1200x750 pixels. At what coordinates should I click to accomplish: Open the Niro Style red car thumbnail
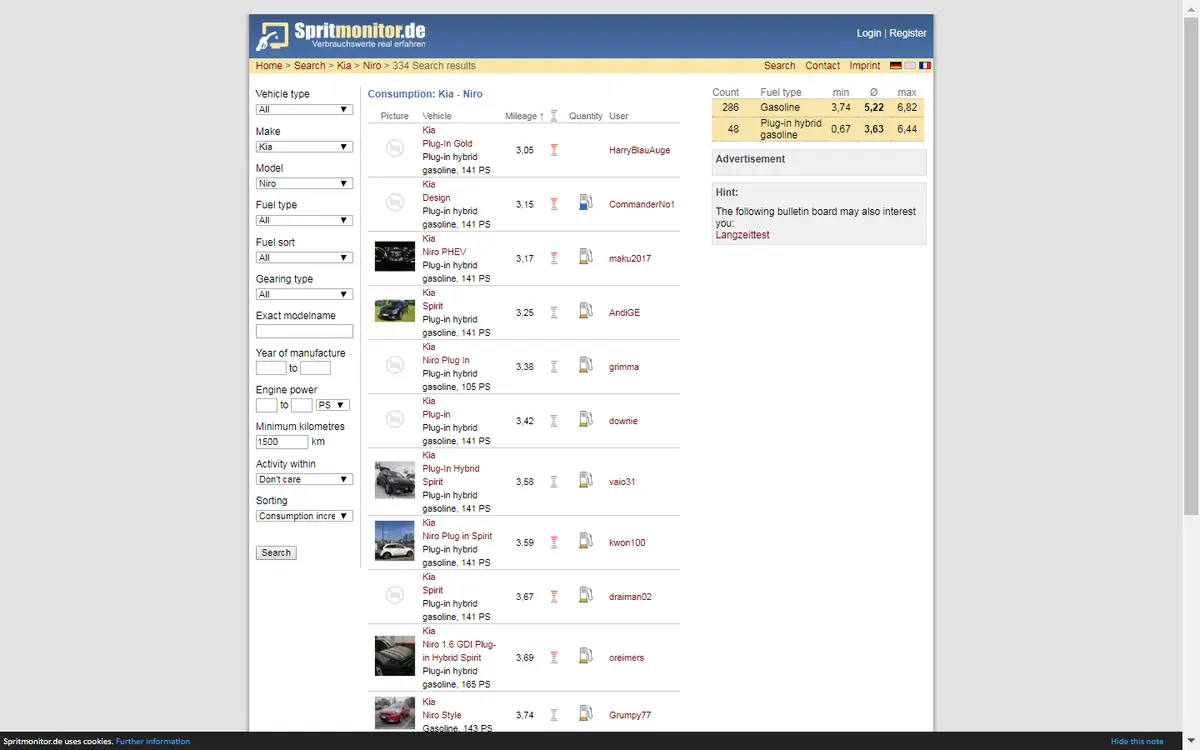[x=394, y=713]
